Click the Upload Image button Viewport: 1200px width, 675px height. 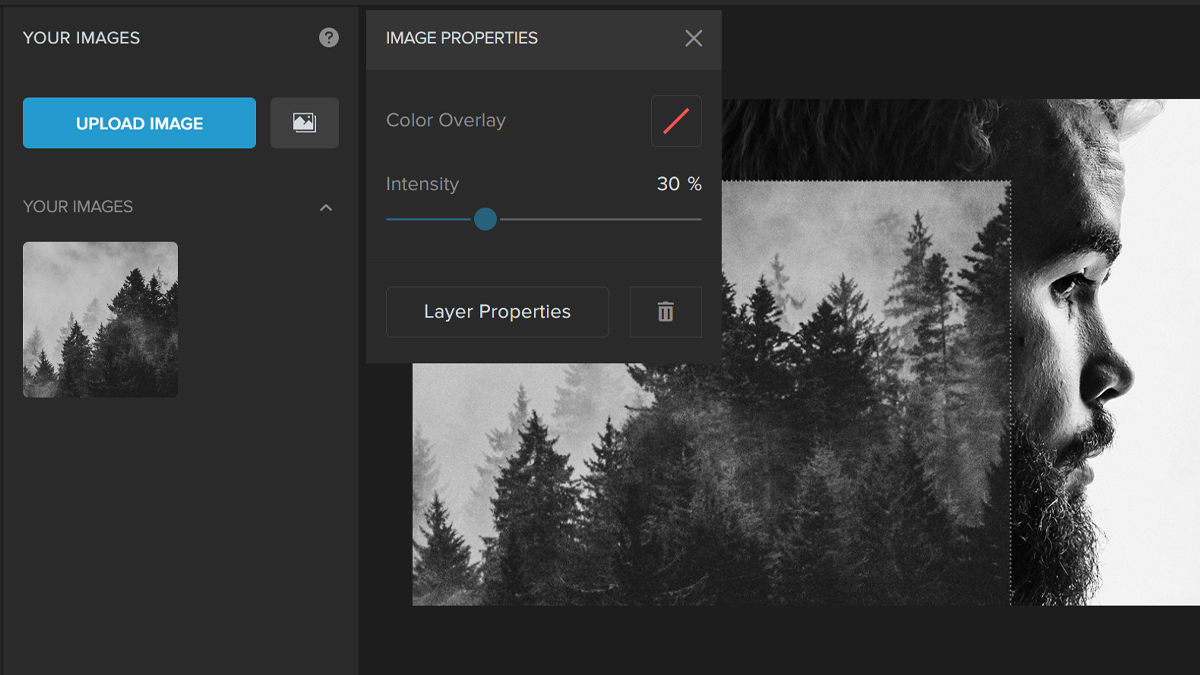(x=139, y=123)
